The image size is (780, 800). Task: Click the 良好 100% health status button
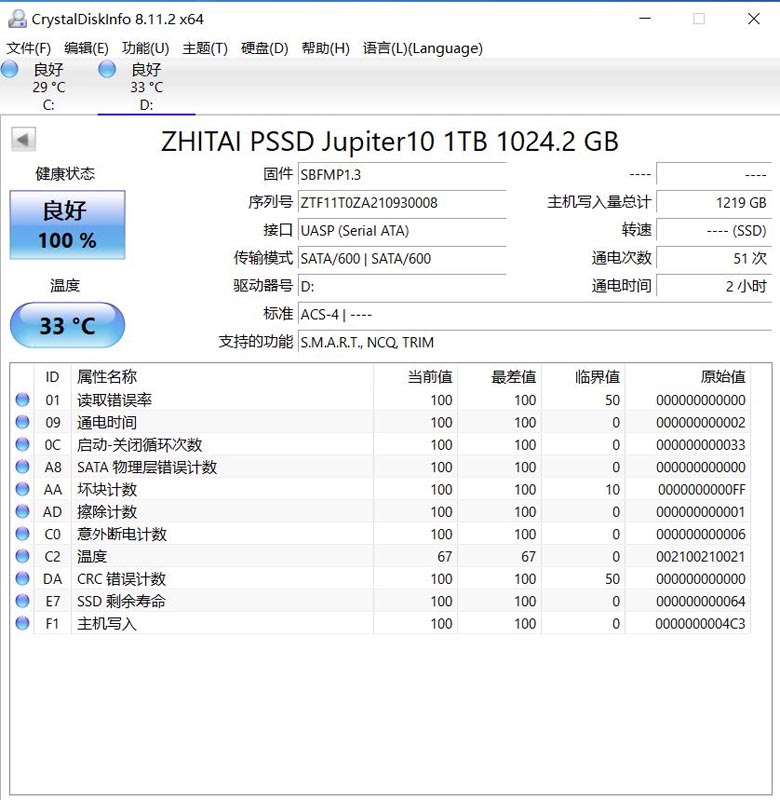tap(68, 225)
